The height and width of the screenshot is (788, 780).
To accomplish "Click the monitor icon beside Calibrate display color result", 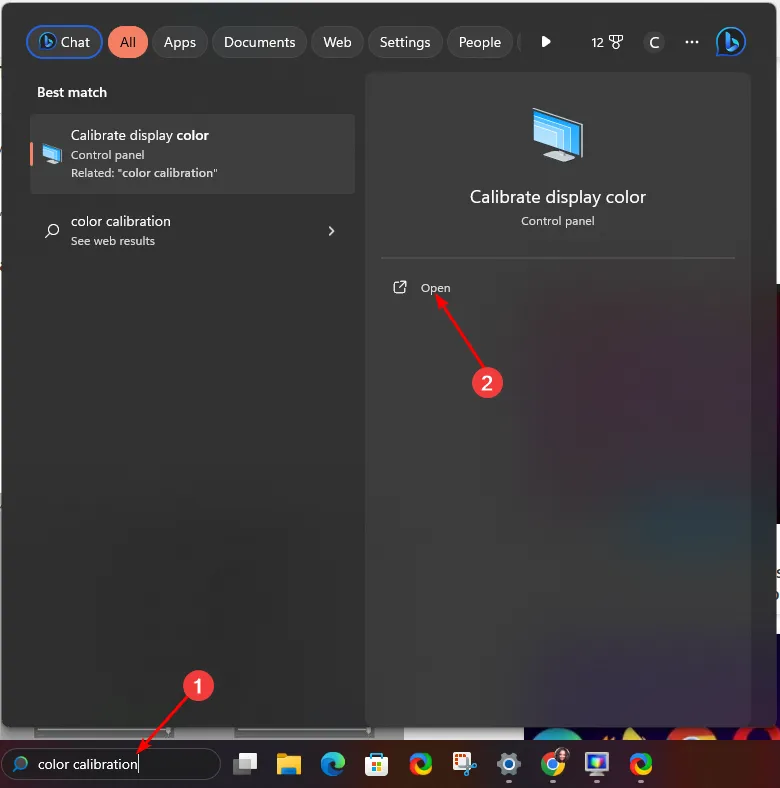I will pyautogui.click(x=52, y=154).
